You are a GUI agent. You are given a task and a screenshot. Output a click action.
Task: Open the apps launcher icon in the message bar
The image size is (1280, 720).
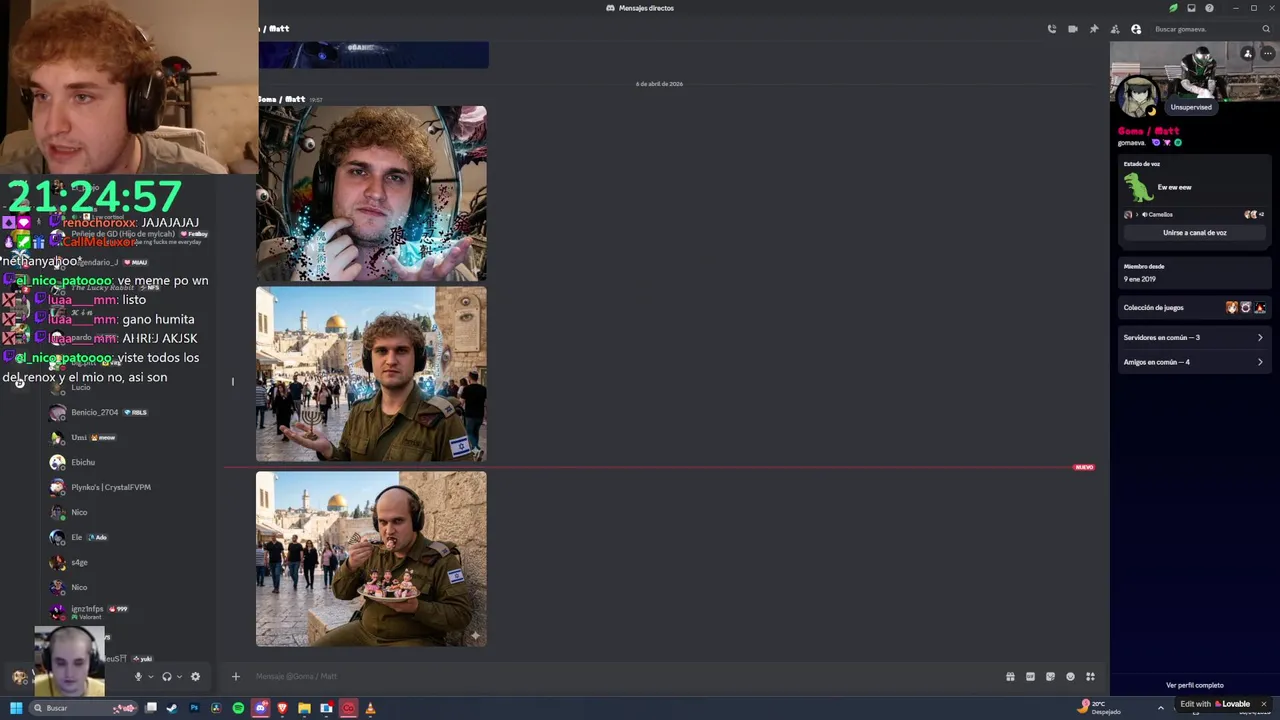click(x=1090, y=677)
